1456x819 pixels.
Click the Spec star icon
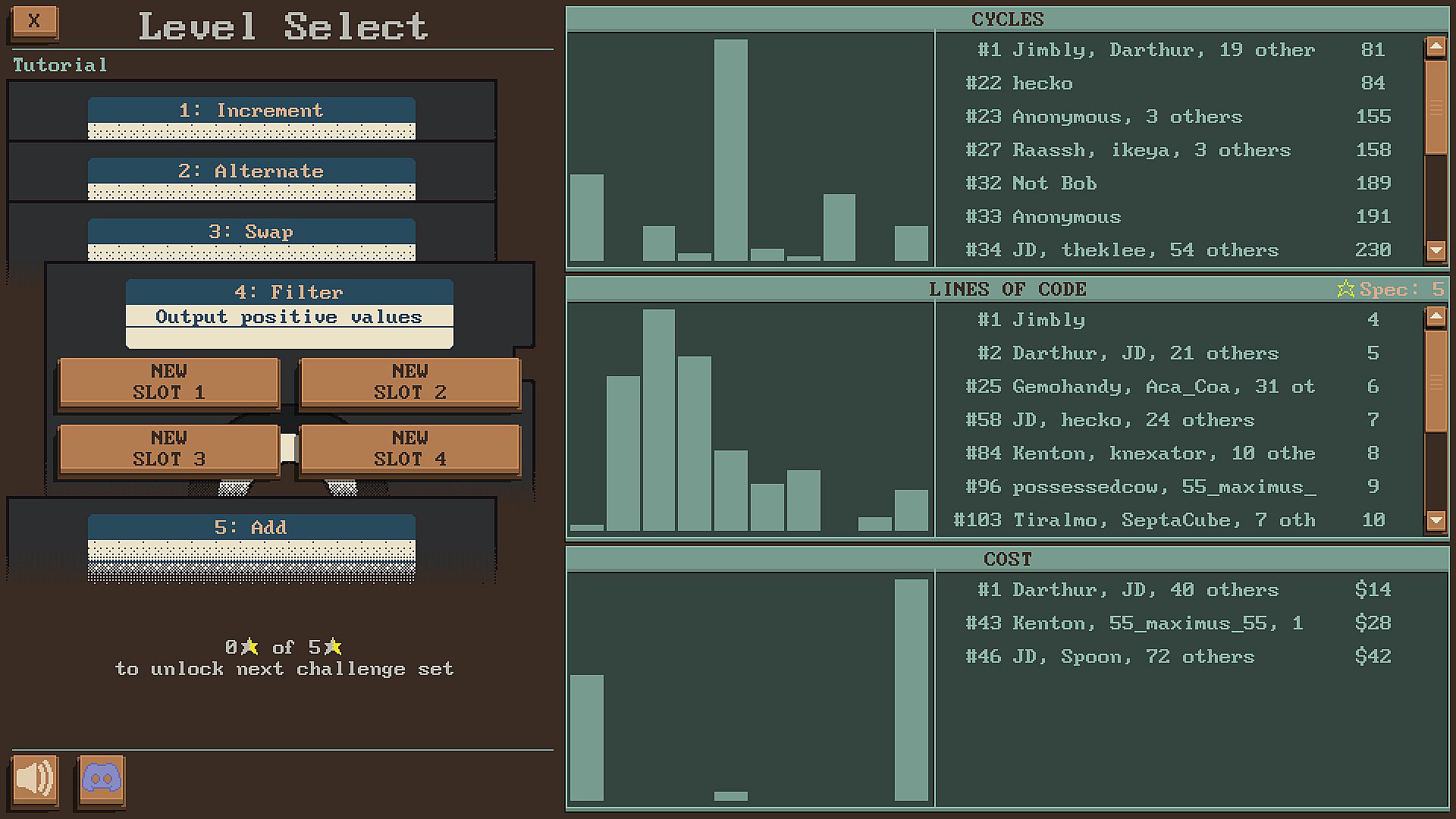click(1346, 289)
